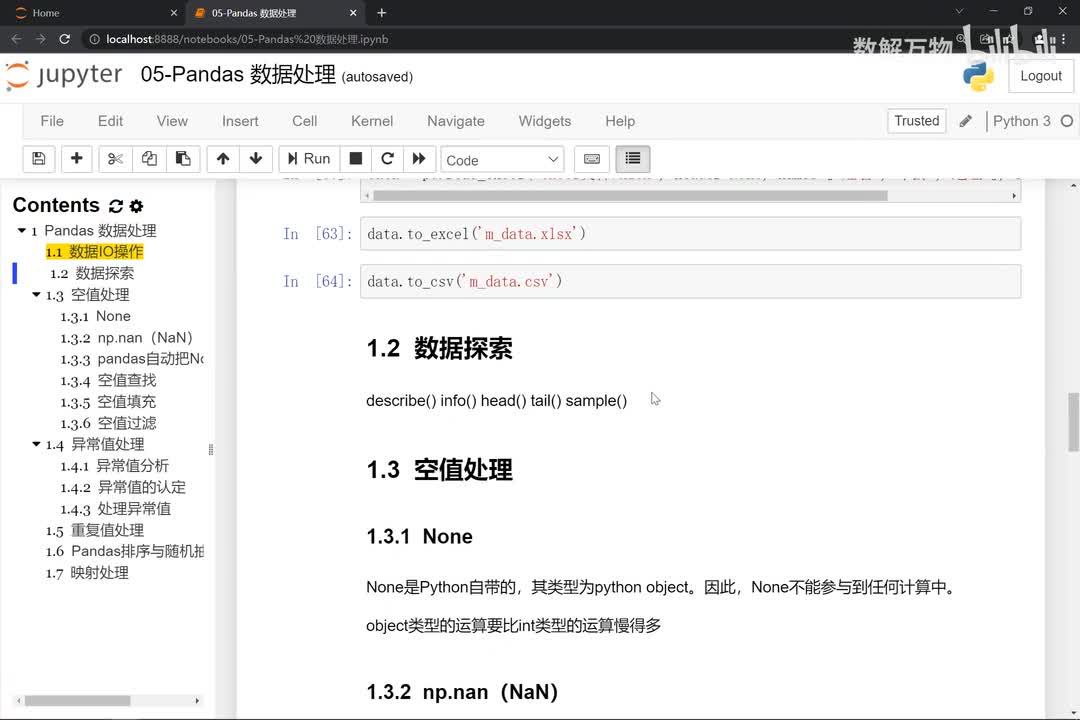Open the Kernel menu
This screenshot has width=1080, height=720.
[372, 121]
